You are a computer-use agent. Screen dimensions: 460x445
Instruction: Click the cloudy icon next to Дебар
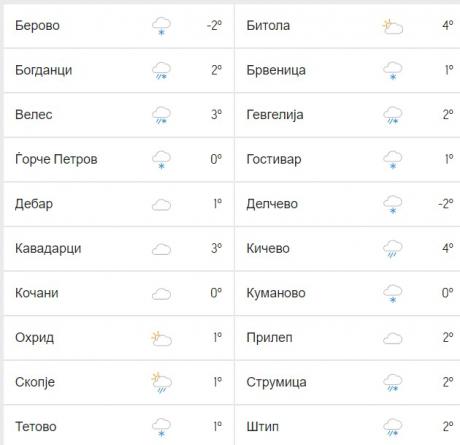click(161, 205)
